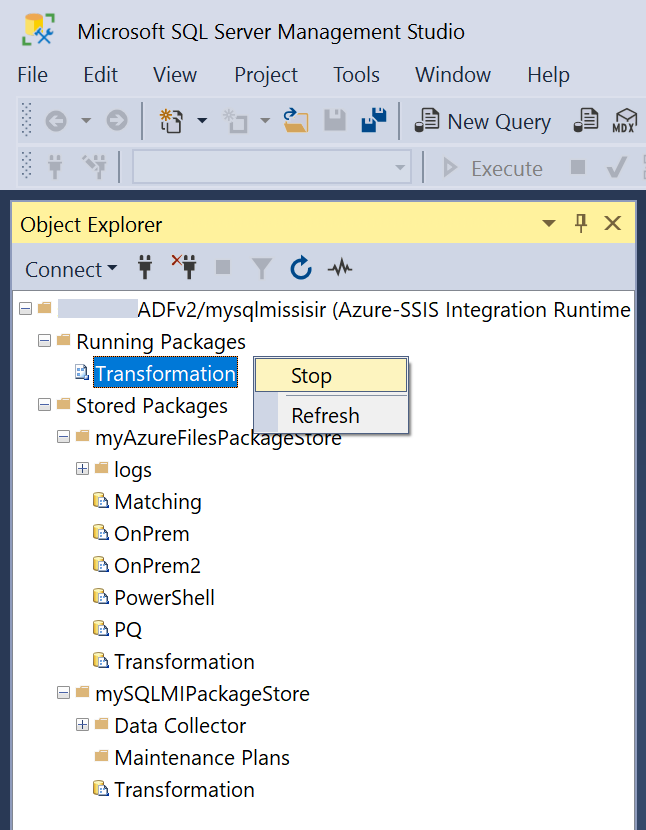
Task: Collapse the Running Packages node
Action: (x=42, y=341)
